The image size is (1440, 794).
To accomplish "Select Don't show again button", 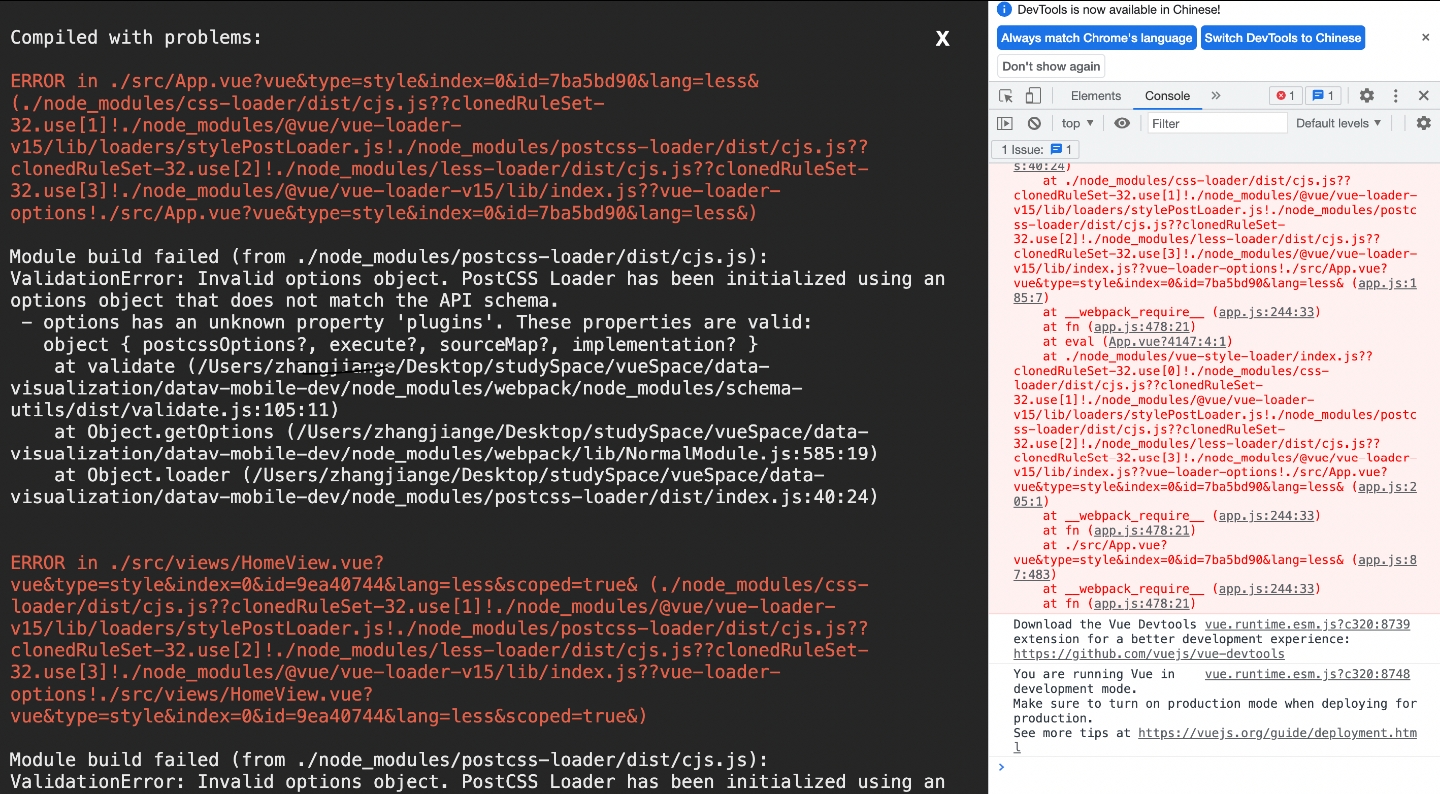I will click(1051, 66).
